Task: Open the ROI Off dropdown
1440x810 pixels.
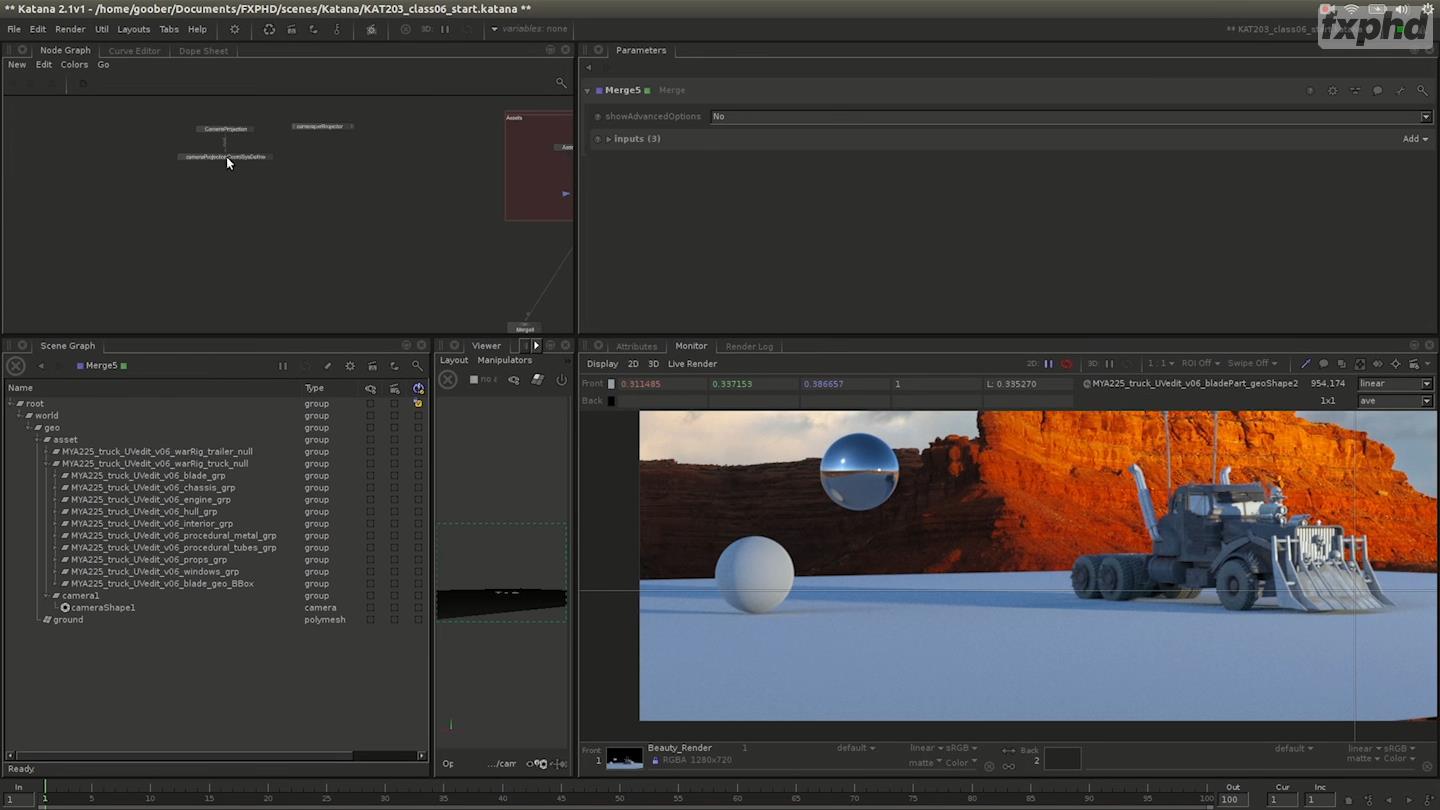Action: point(1200,364)
